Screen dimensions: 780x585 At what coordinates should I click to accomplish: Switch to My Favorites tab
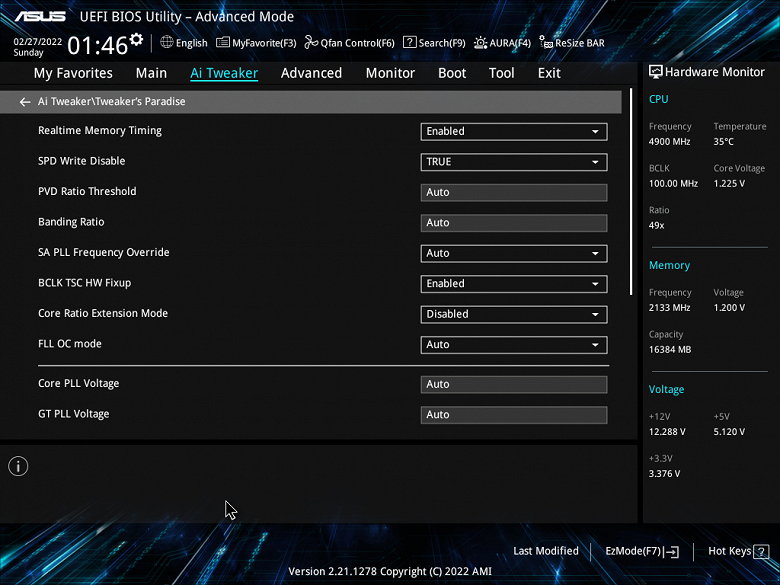coord(73,73)
